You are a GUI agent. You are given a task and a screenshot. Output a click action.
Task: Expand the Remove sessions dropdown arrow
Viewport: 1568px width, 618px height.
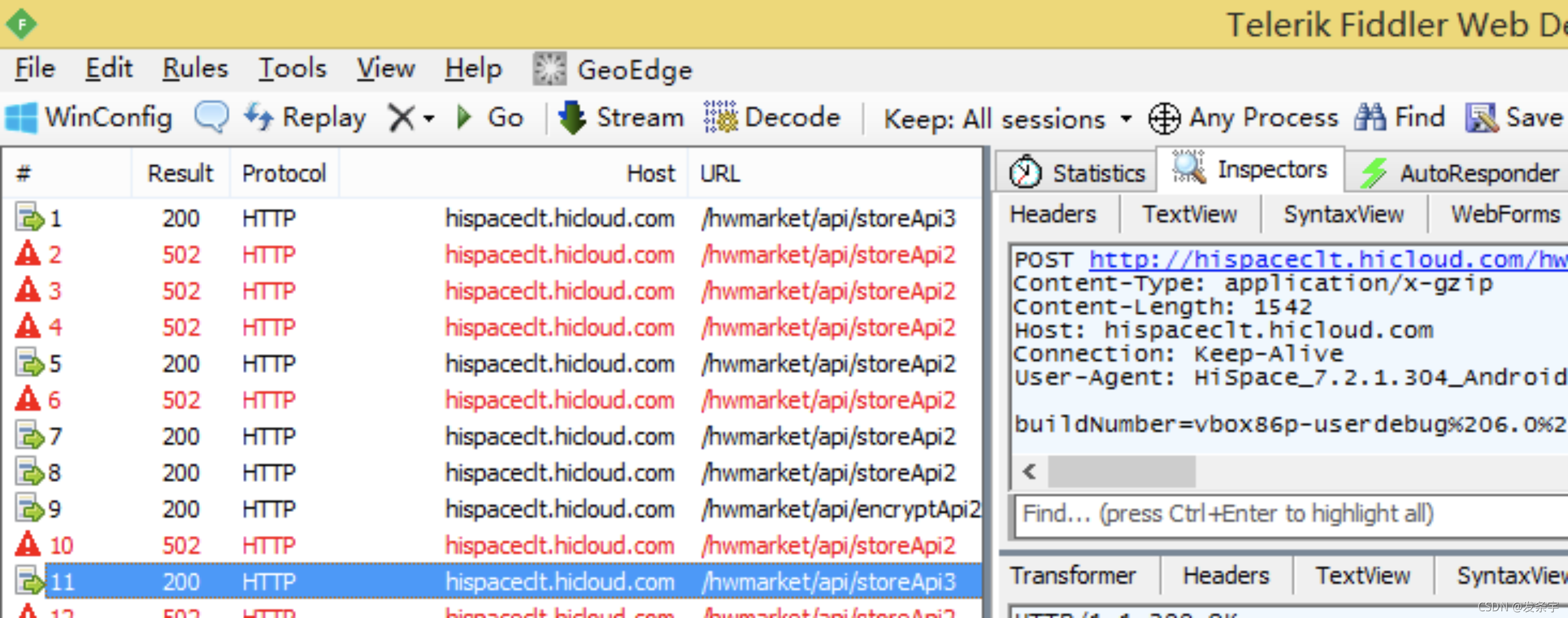[429, 118]
